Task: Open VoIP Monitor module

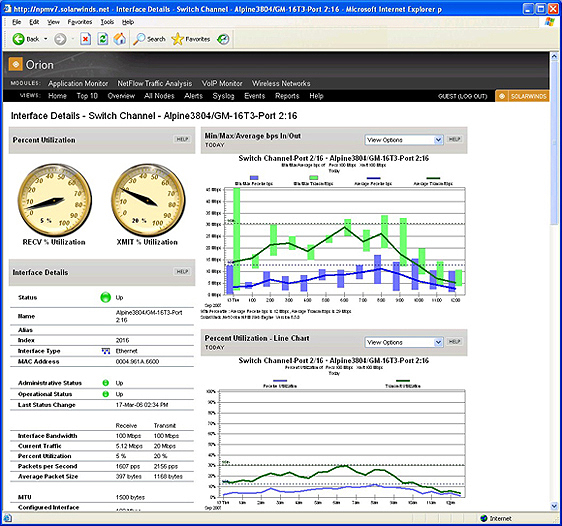Action: tap(222, 83)
